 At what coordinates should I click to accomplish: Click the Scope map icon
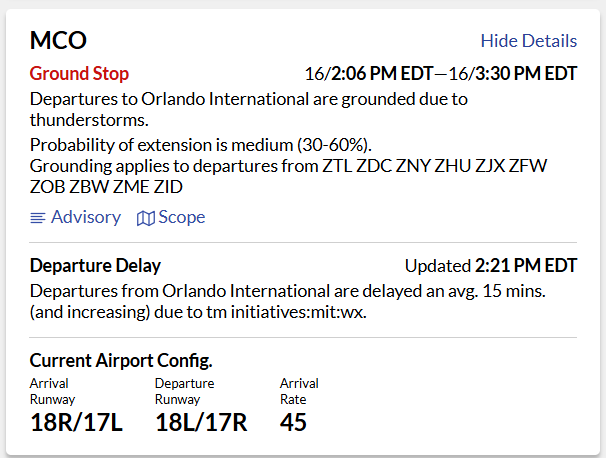pos(145,218)
